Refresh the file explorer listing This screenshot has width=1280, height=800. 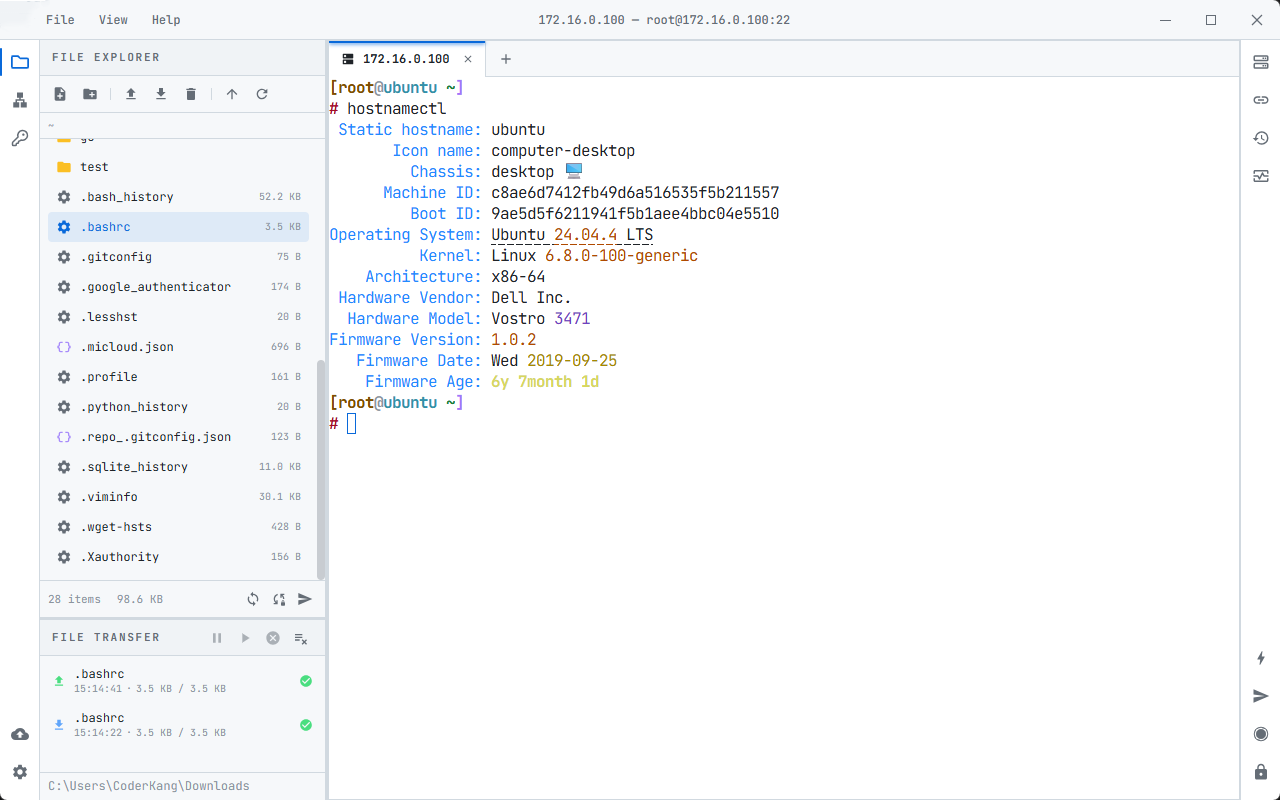click(x=262, y=94)
